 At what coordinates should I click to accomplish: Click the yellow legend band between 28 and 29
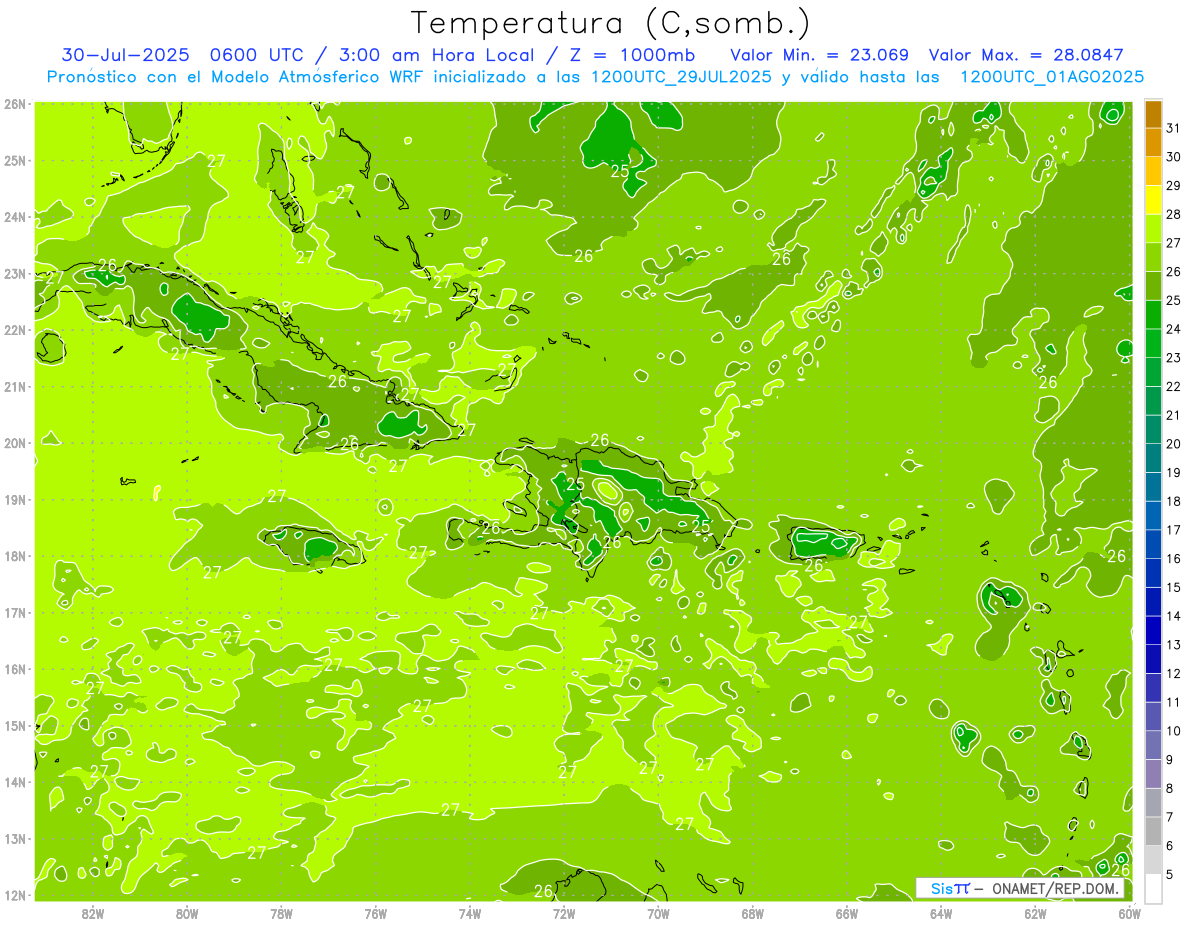(1153, 200)
